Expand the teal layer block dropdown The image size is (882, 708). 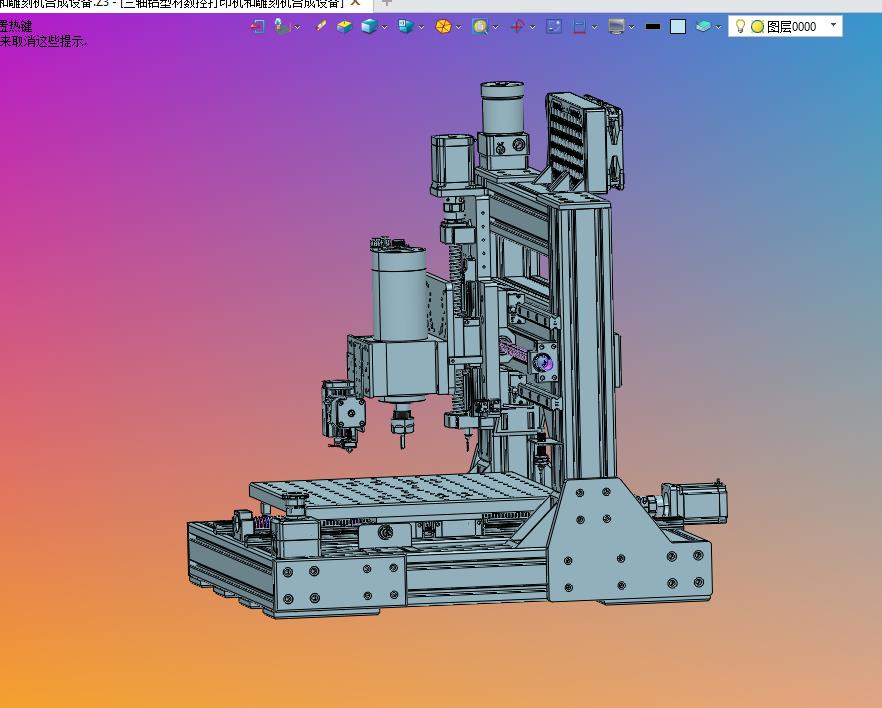[718, 27]
